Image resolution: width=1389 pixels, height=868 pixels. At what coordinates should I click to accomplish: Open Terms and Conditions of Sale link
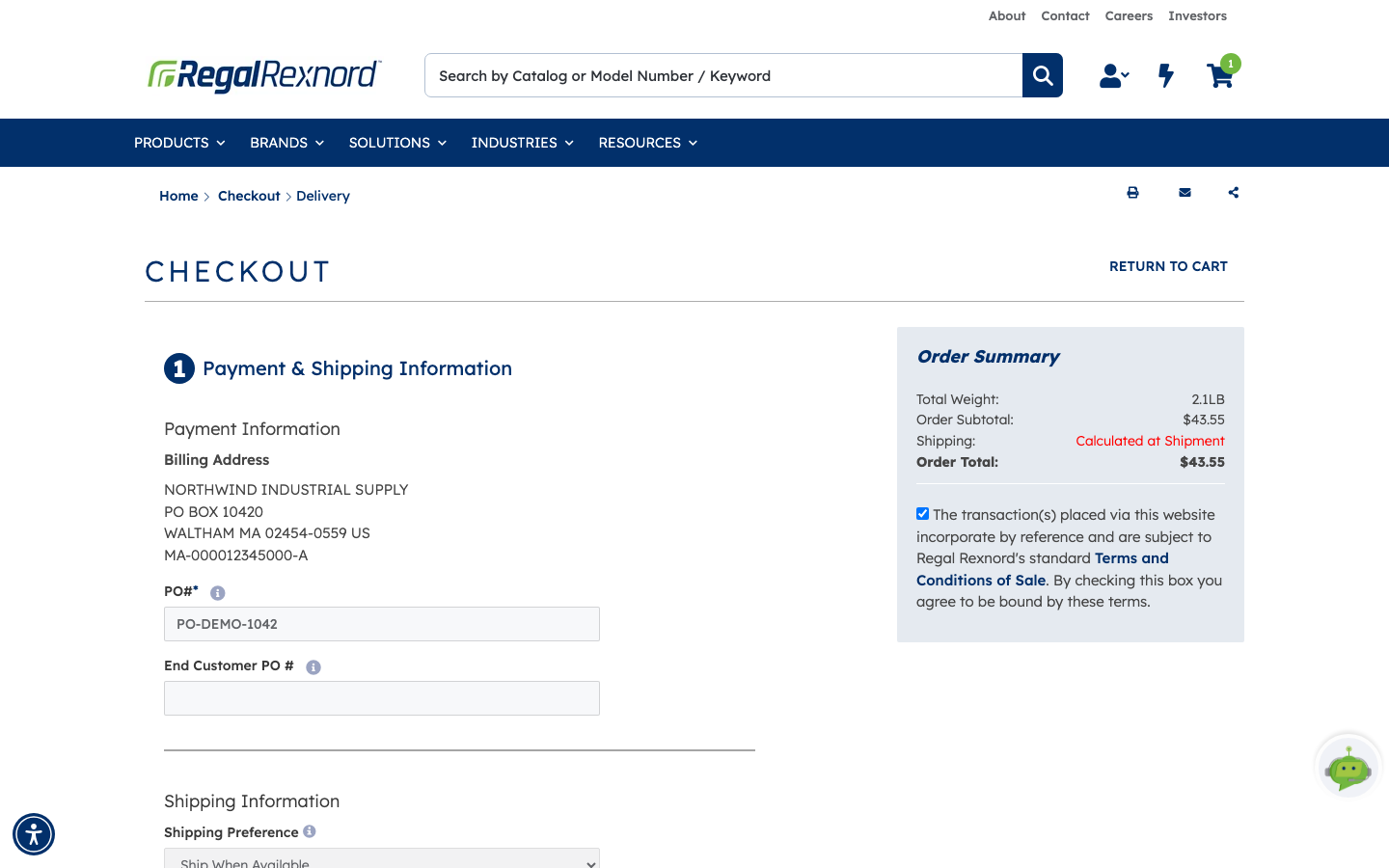[1043, 569]
